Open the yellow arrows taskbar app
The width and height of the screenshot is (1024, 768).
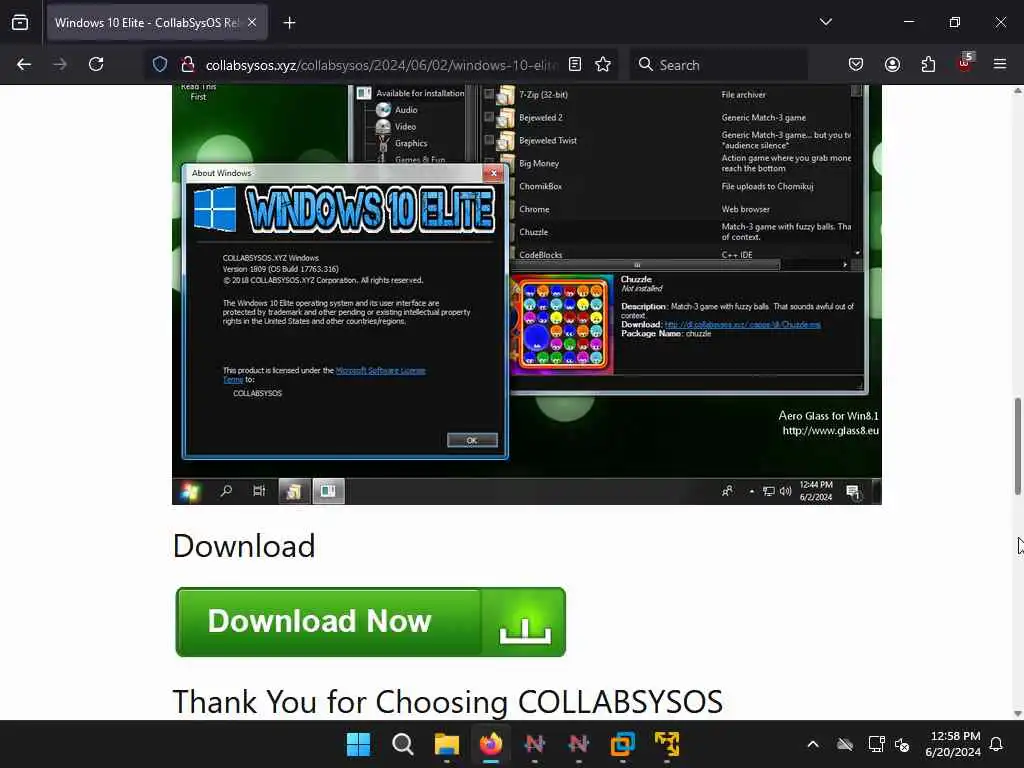click(667, 744)
